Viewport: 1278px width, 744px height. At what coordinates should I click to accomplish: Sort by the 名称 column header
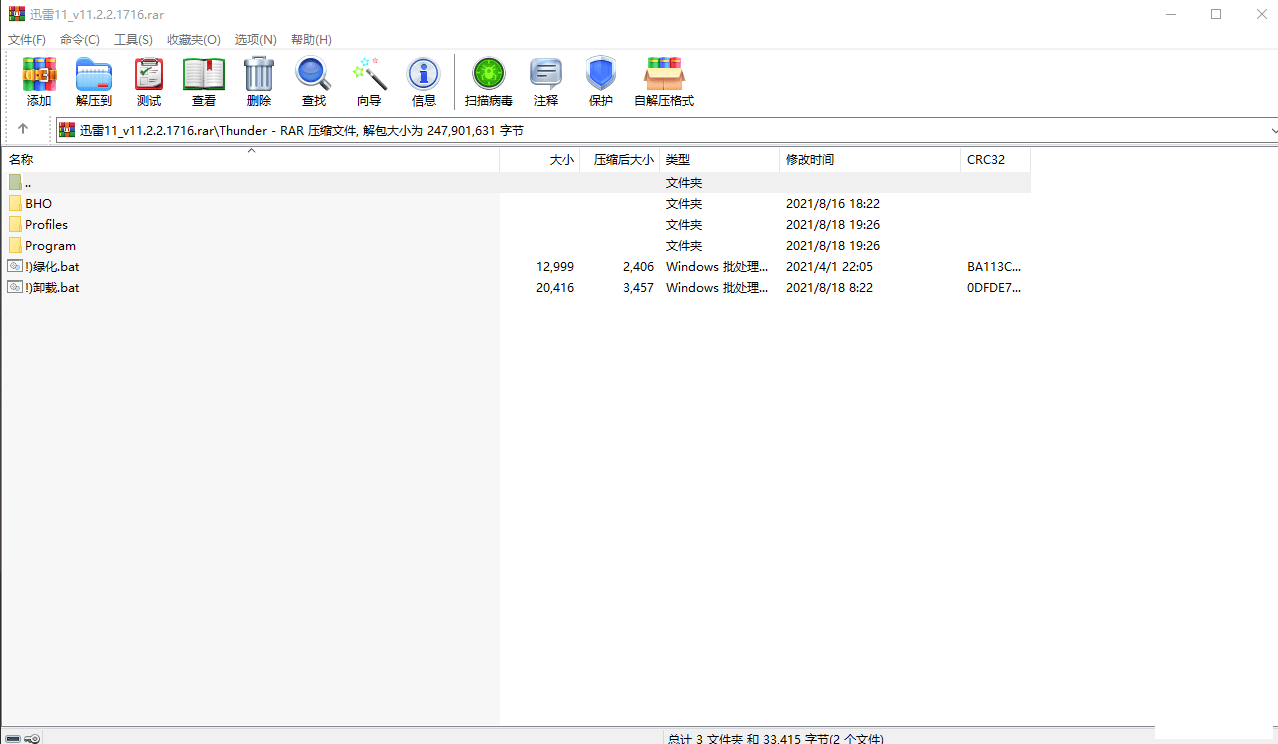250,160
